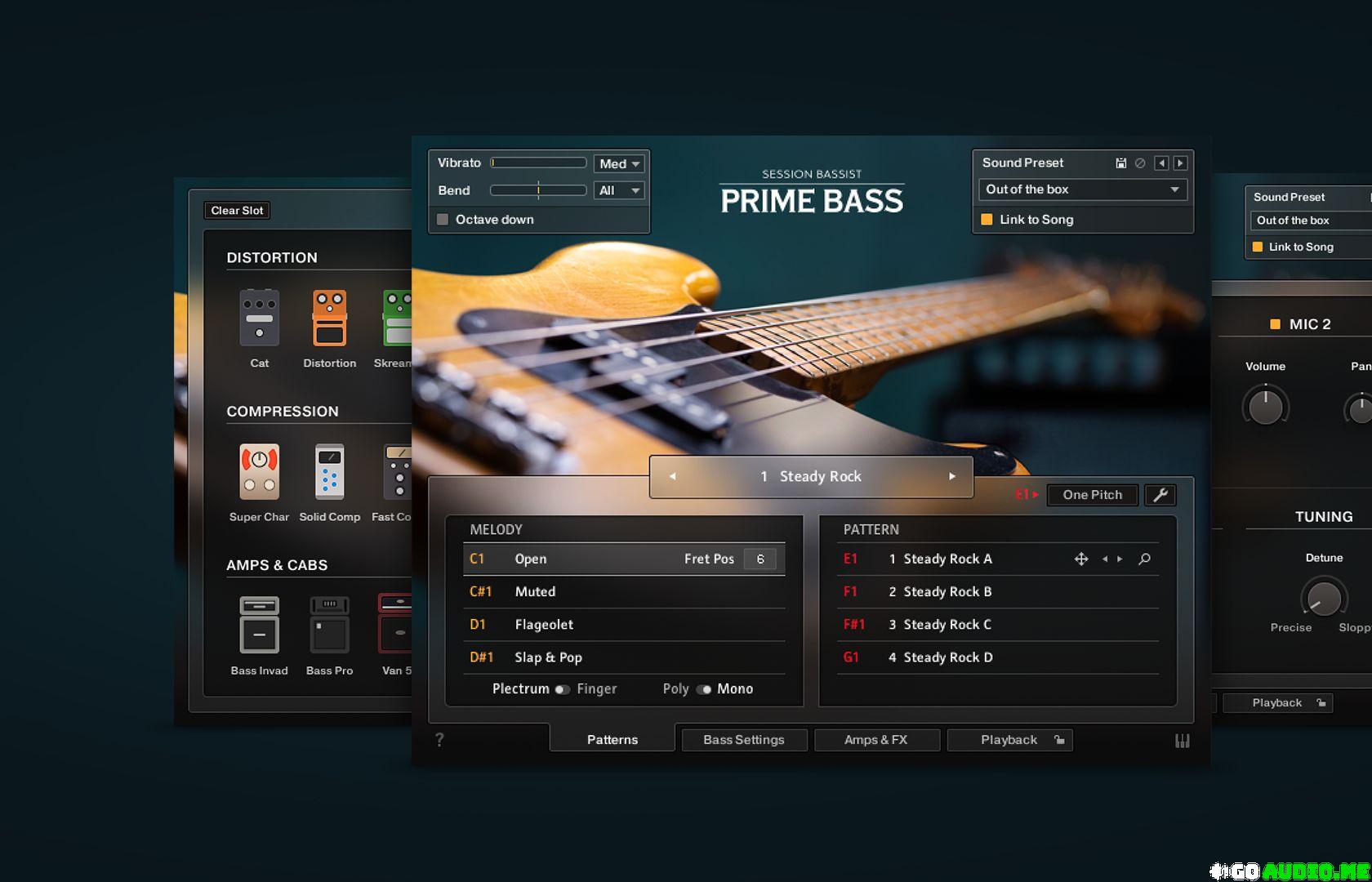Adjust the Vibrato slider
The width and height of the screenshot is (1372, 882).
(x=538, y=163)
